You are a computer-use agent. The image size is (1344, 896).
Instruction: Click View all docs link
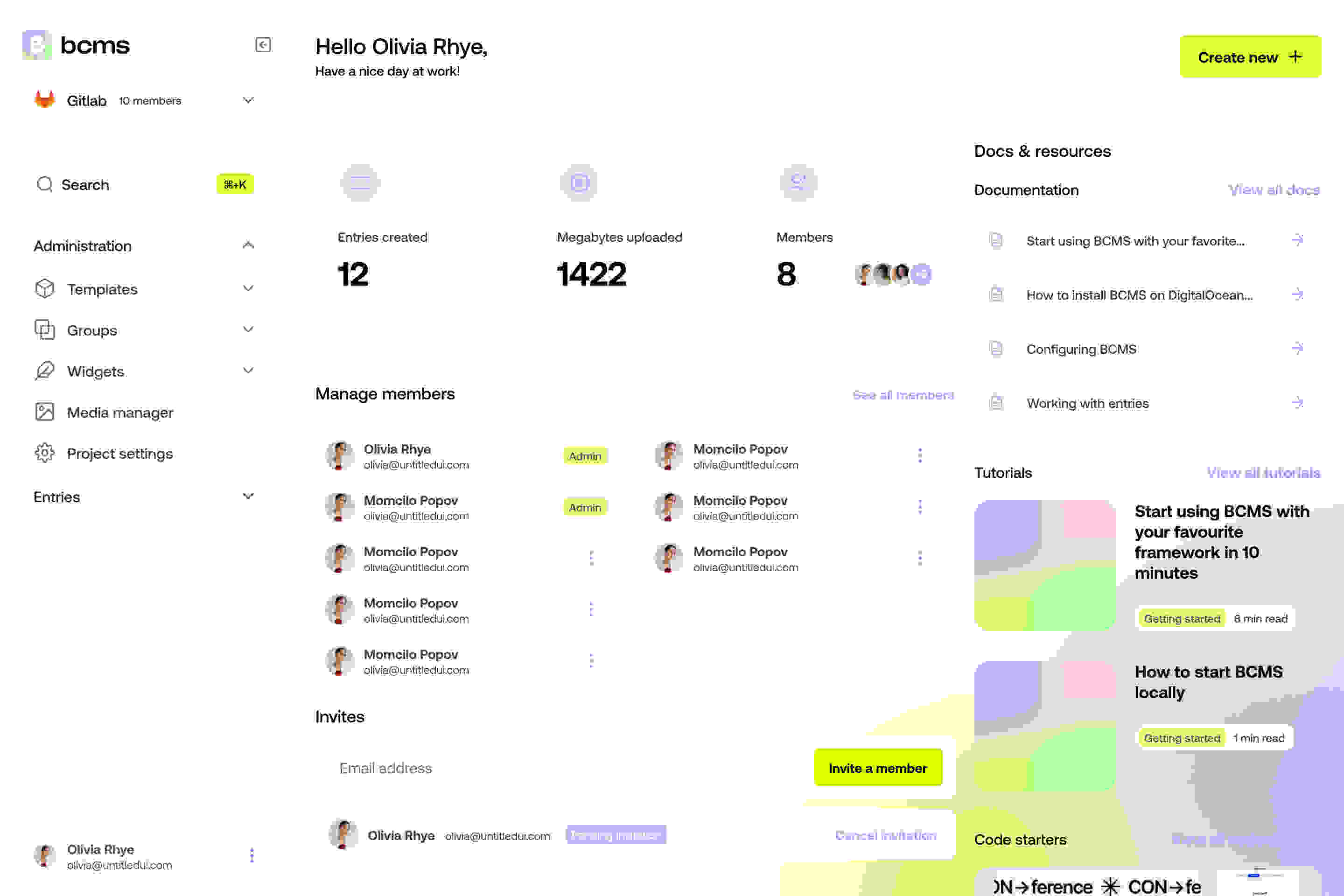1274,190
